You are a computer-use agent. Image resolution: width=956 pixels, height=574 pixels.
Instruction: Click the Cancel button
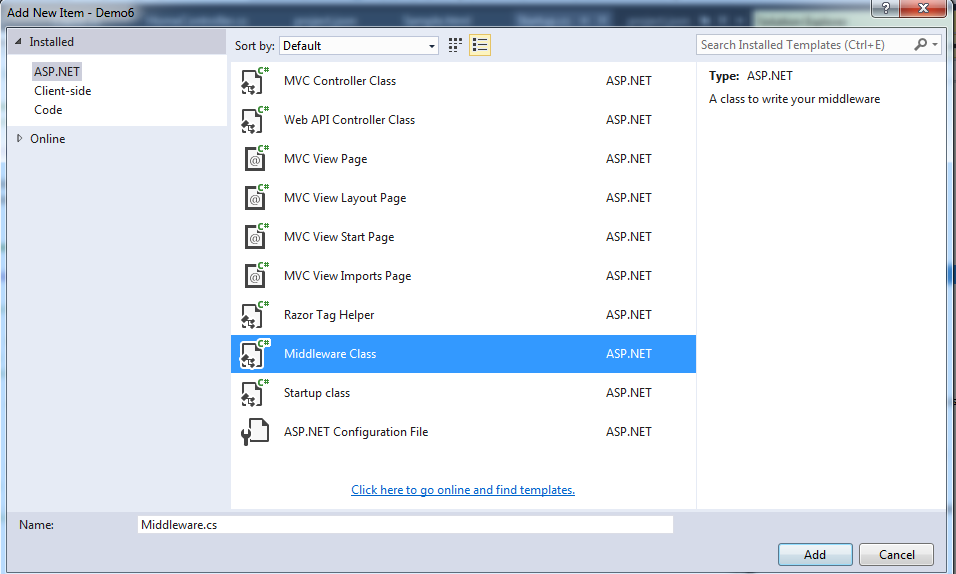pyautogui.click(x=896, y=554)
